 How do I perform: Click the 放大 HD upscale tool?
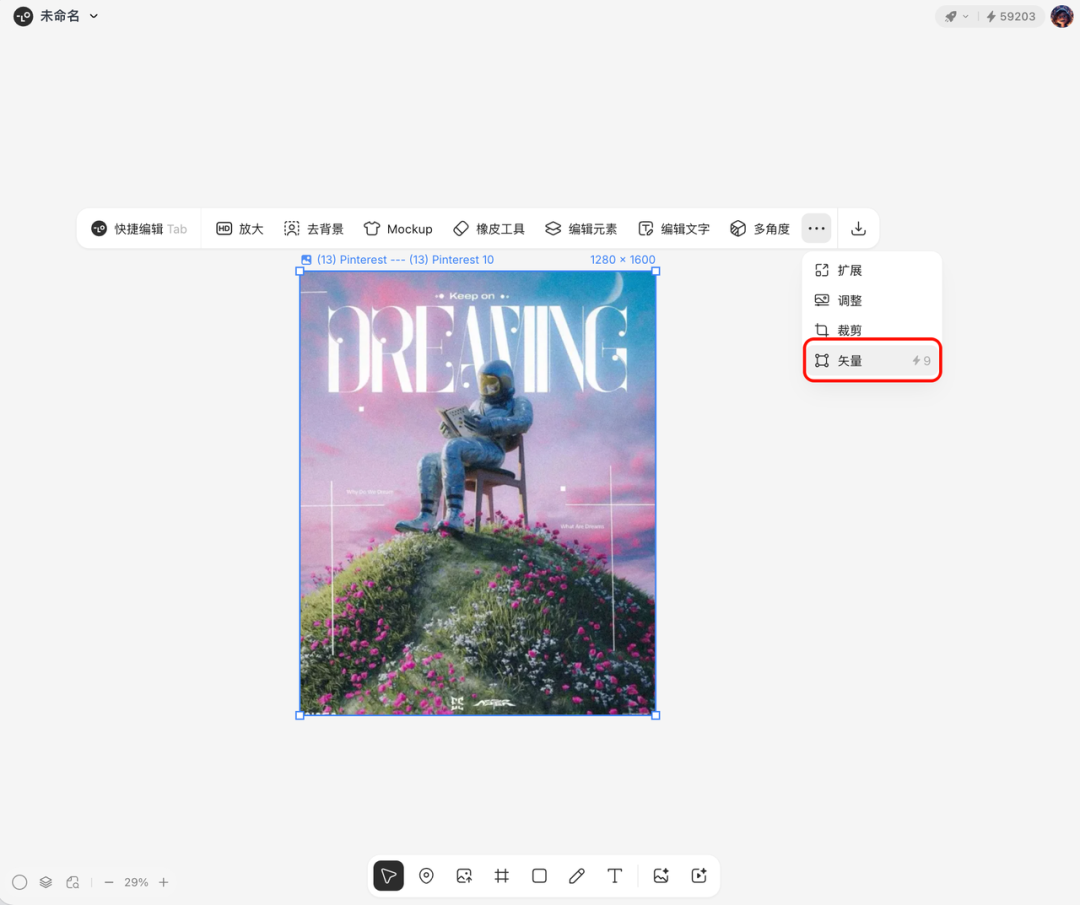(240, 229)
